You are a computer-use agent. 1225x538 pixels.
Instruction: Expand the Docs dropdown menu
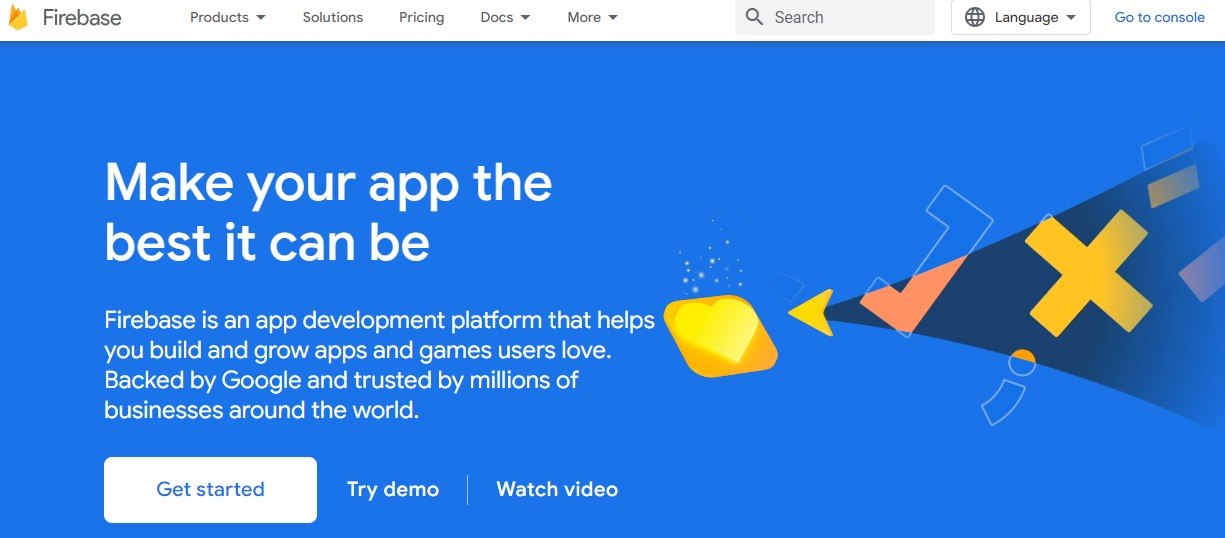pos(505,17)
